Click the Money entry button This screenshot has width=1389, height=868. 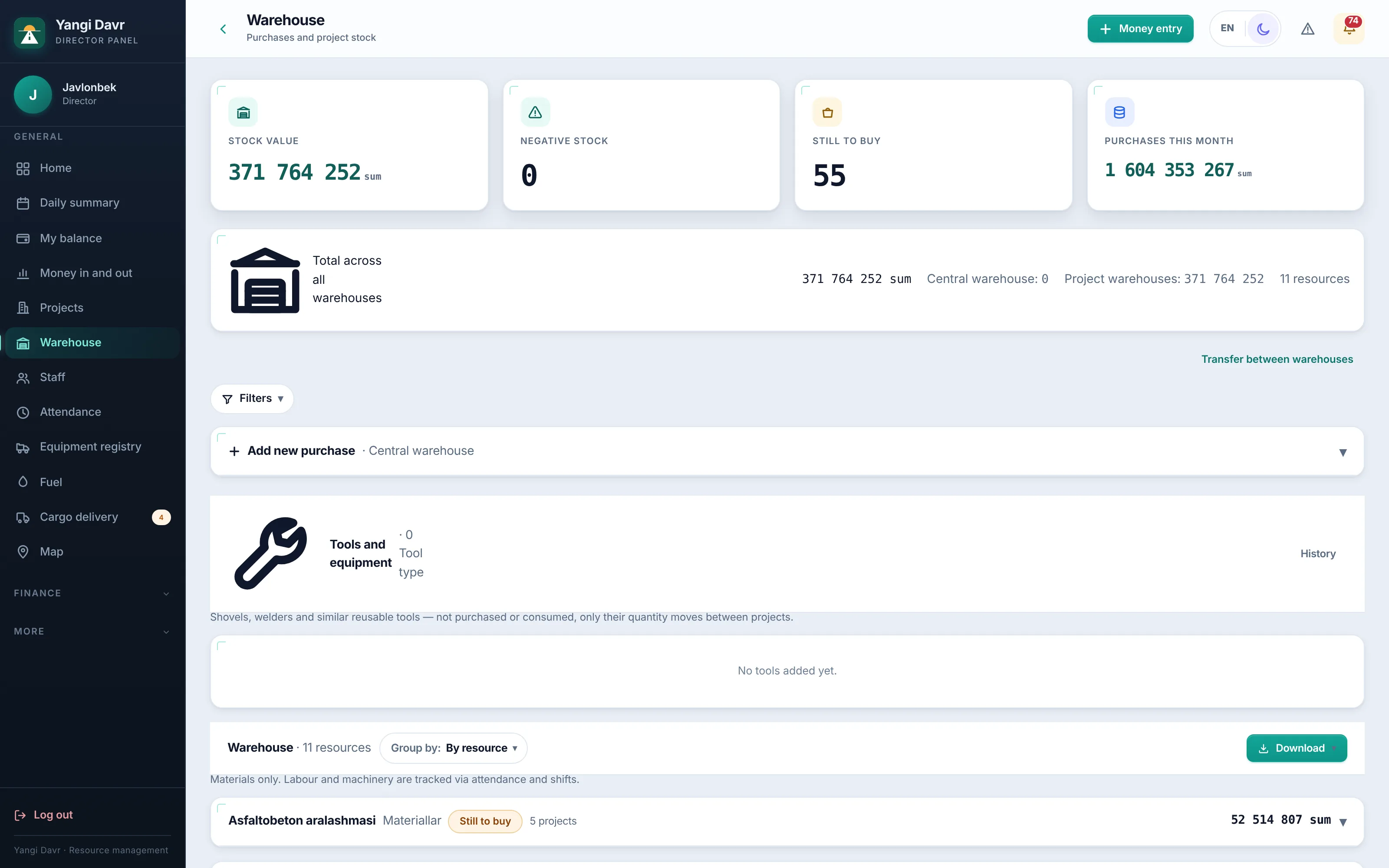pos(1140,29)
